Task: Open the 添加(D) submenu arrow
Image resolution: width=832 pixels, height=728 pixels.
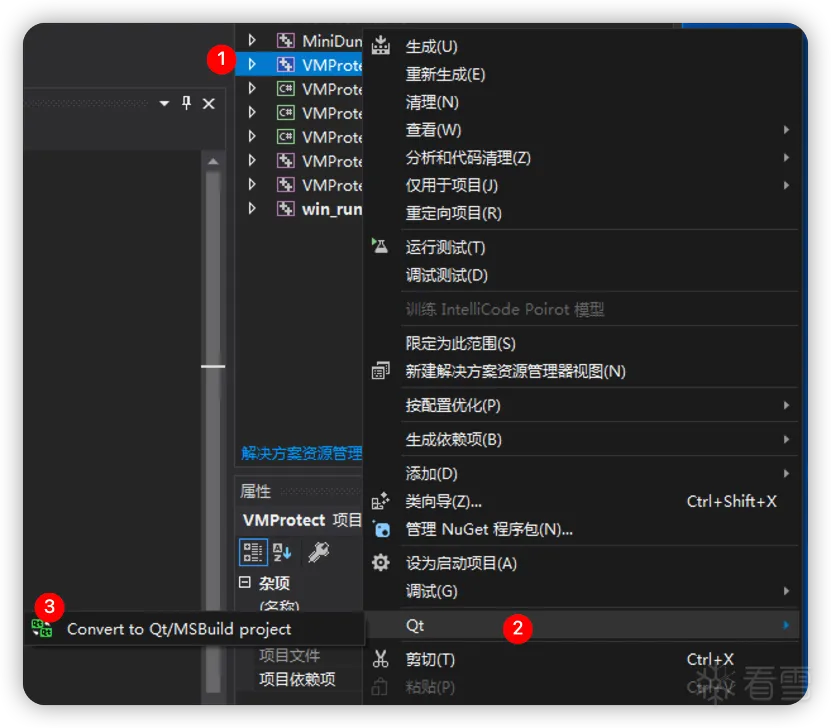Action: 786,473
